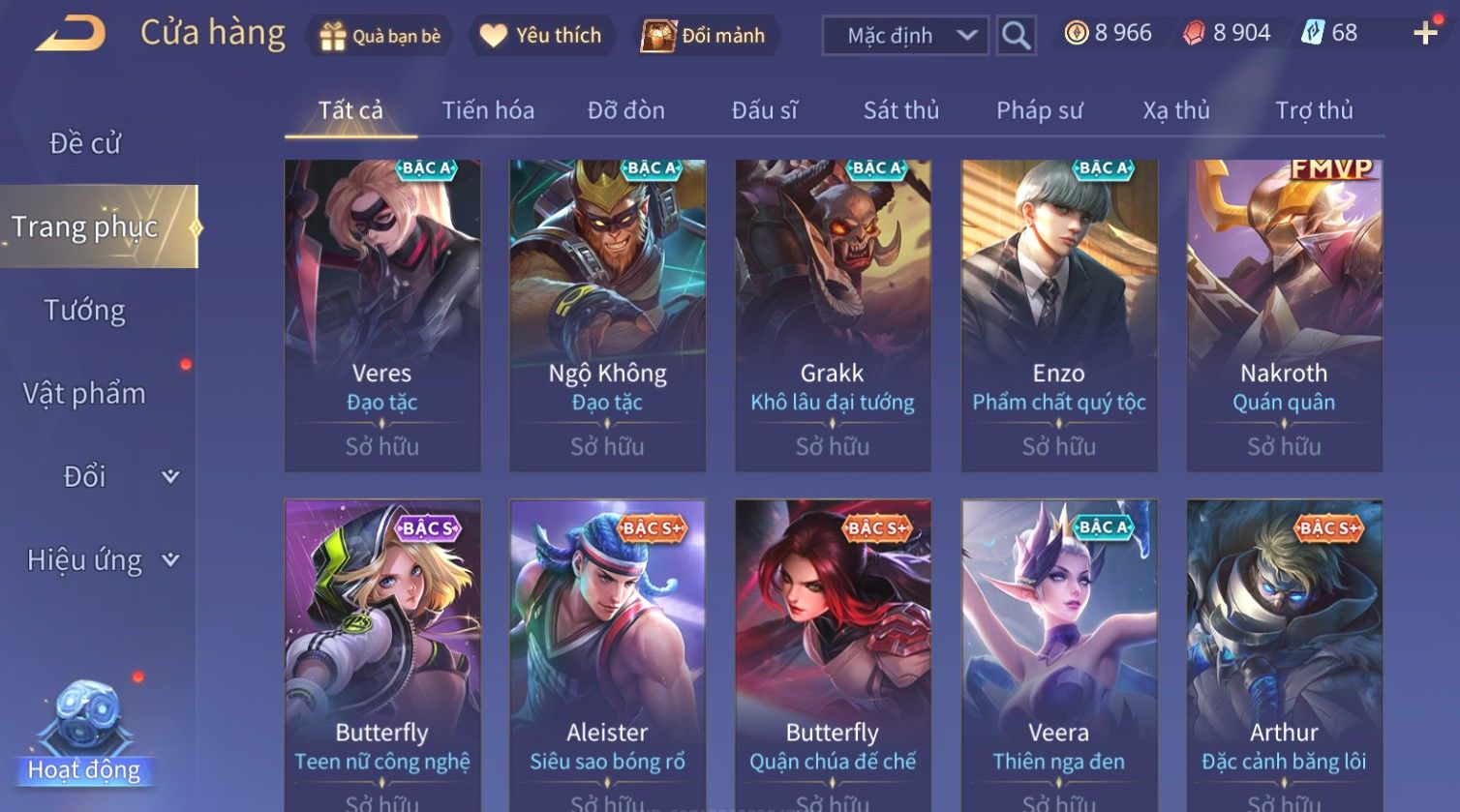Switch to the Sát thủ tab
This screenshot has height=812, width=1460.
(x=901, y=110)
